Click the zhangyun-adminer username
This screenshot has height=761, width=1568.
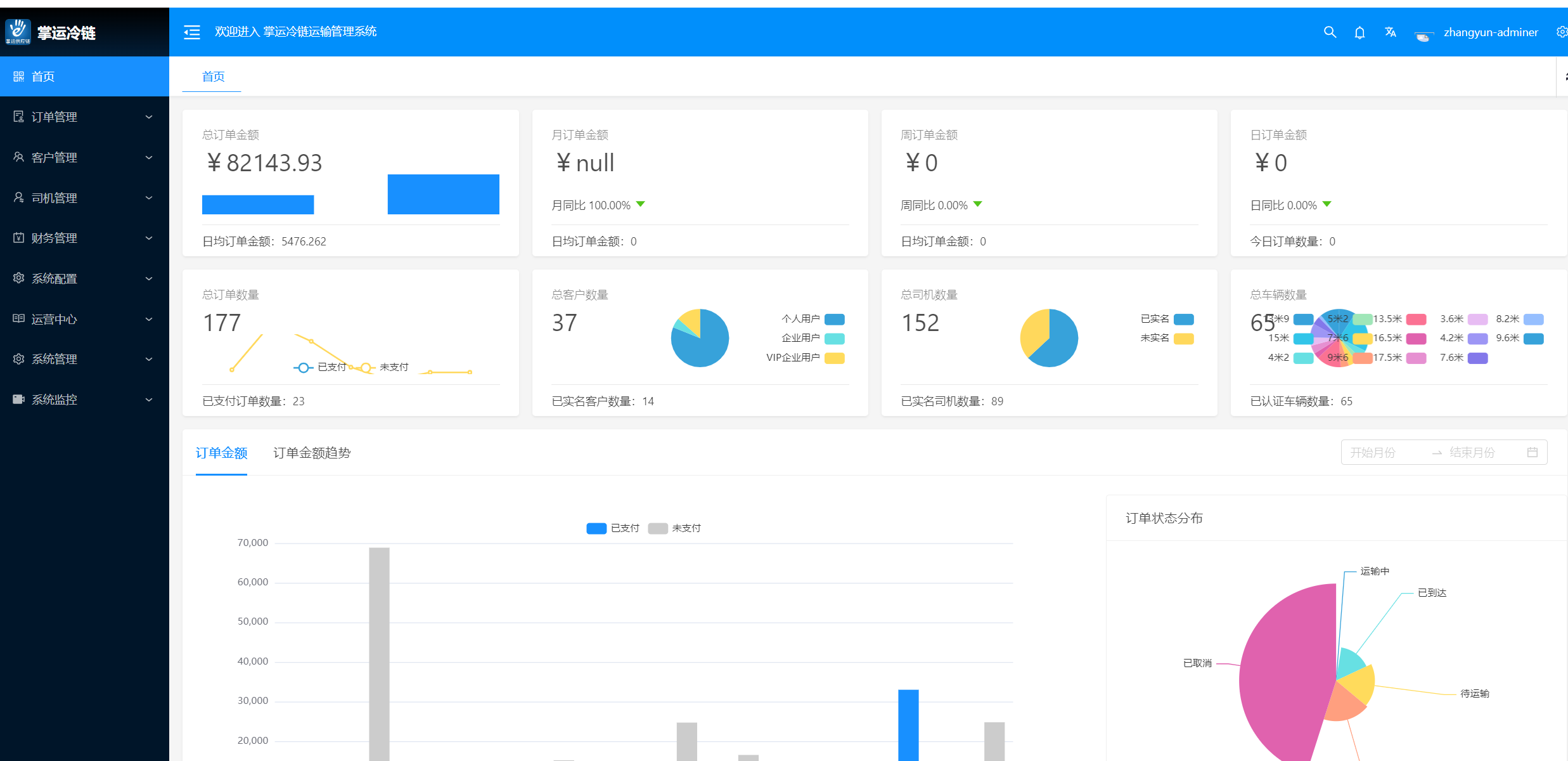(x=1490, y=32)
